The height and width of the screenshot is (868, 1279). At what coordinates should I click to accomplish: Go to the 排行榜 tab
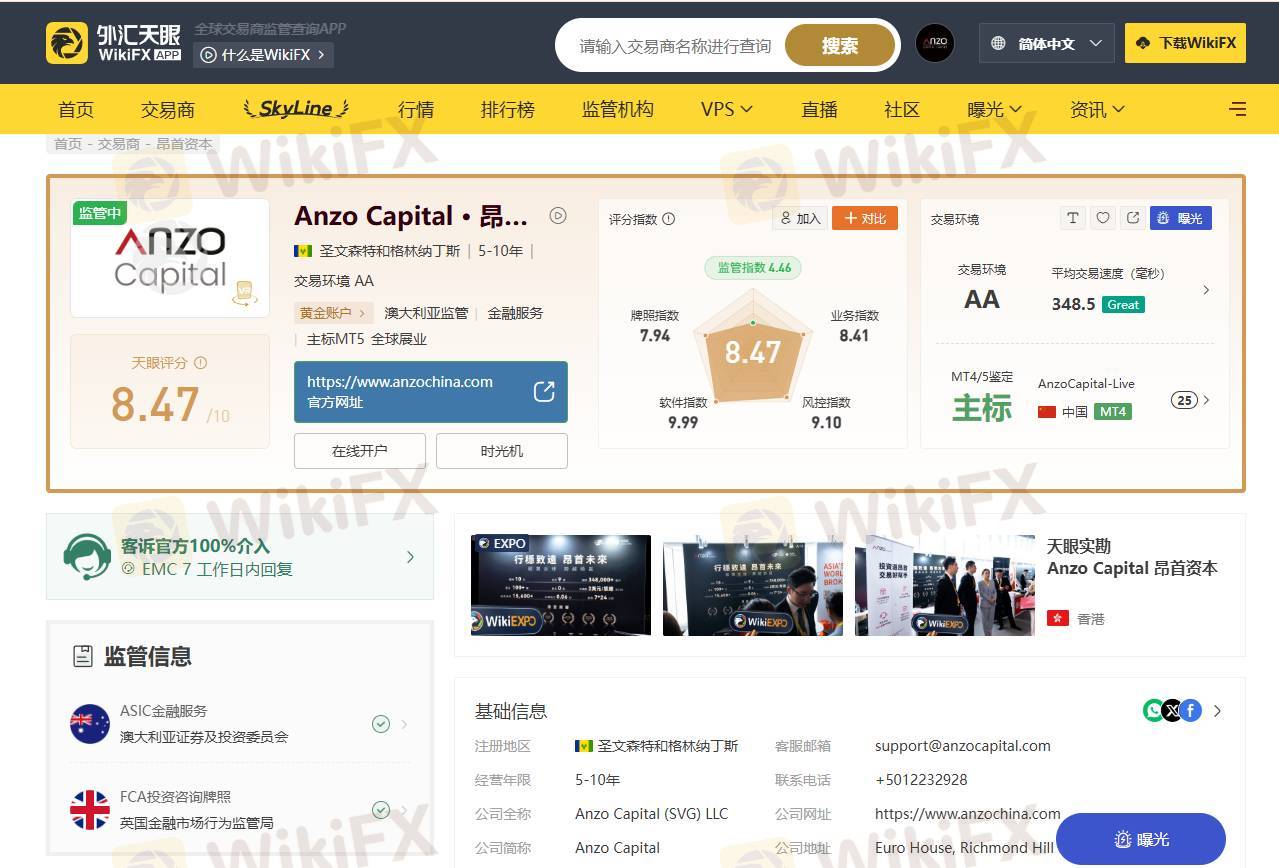508,109
